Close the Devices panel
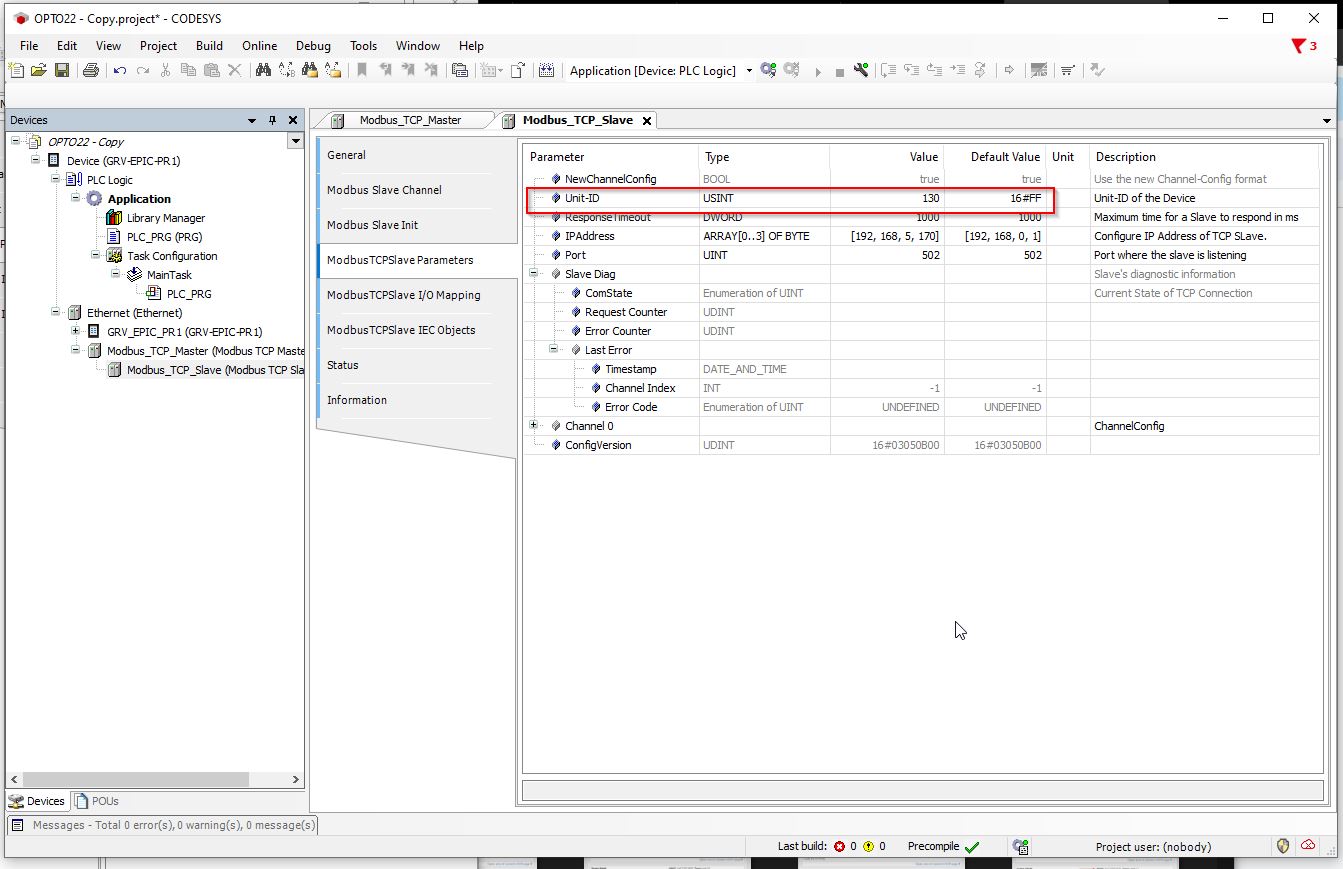Screen dimensions: 1343x869 click(x=293, y=120)
